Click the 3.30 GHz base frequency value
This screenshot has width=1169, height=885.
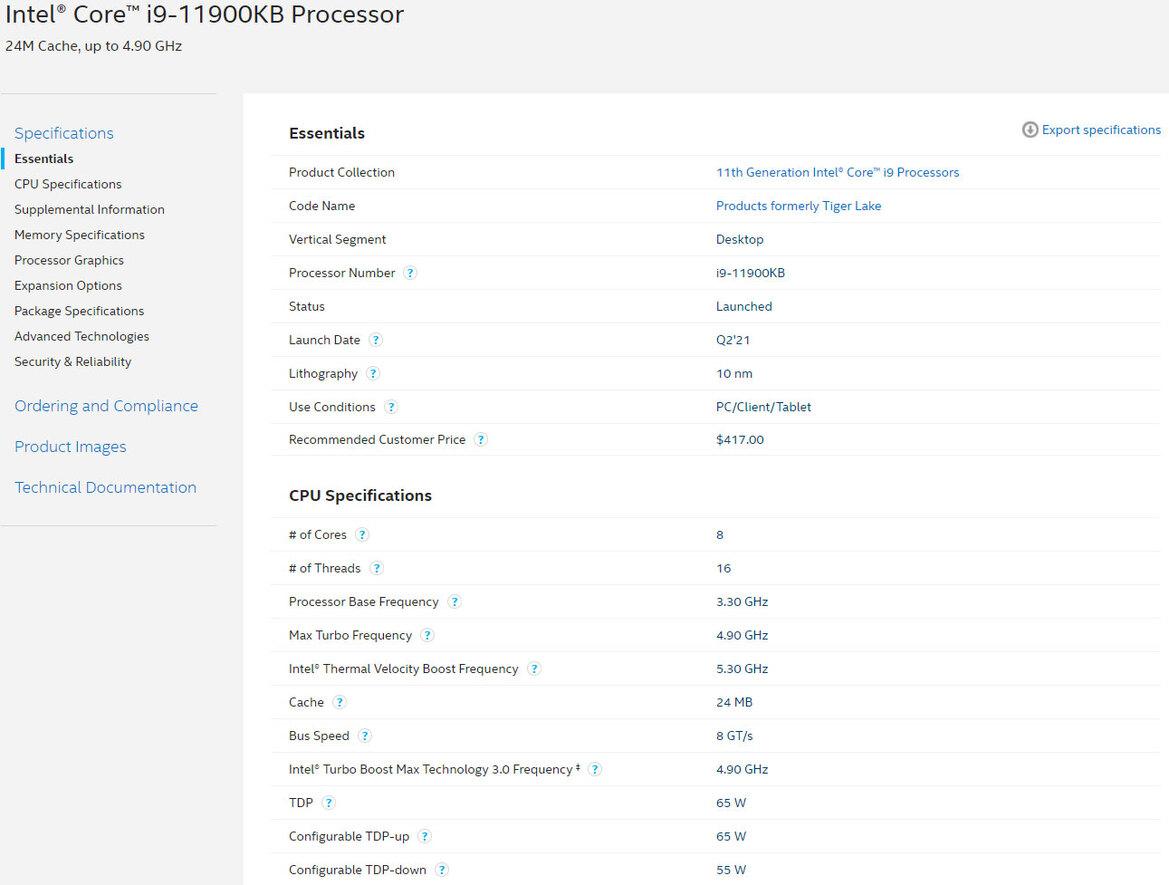pos(742,602)
